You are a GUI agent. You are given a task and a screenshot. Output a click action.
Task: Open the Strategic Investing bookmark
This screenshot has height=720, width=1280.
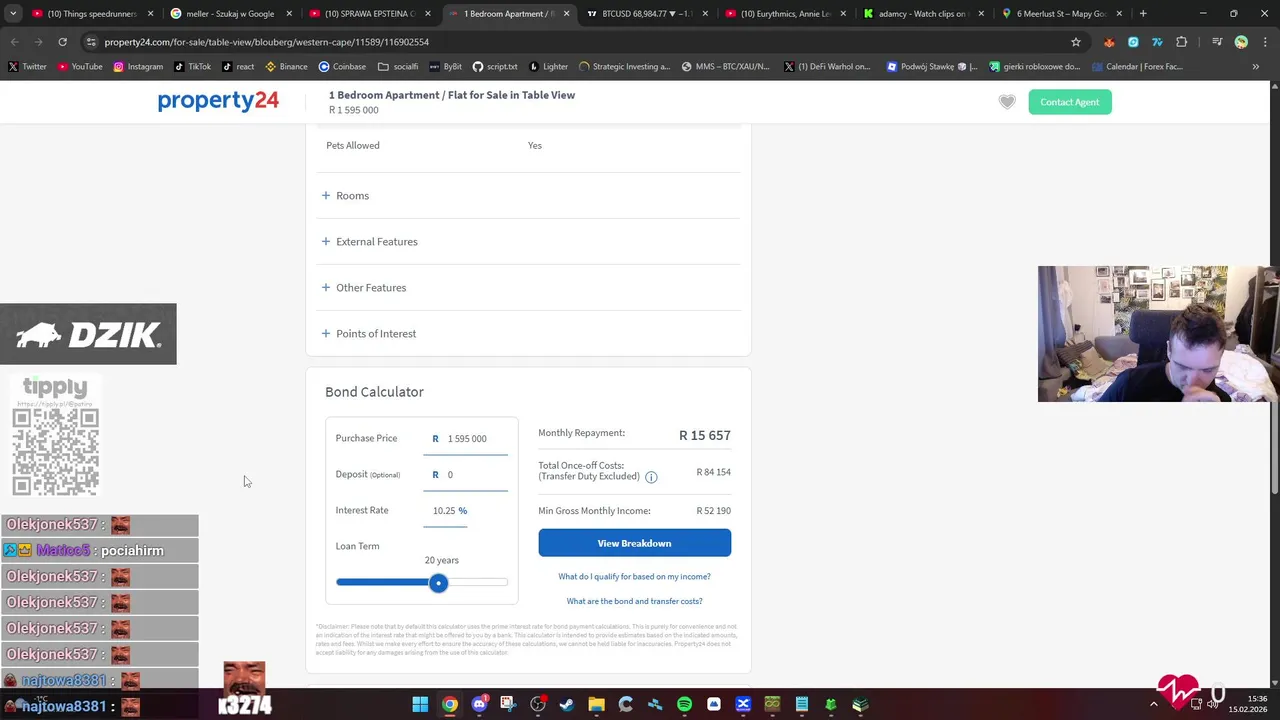(624, 67)
